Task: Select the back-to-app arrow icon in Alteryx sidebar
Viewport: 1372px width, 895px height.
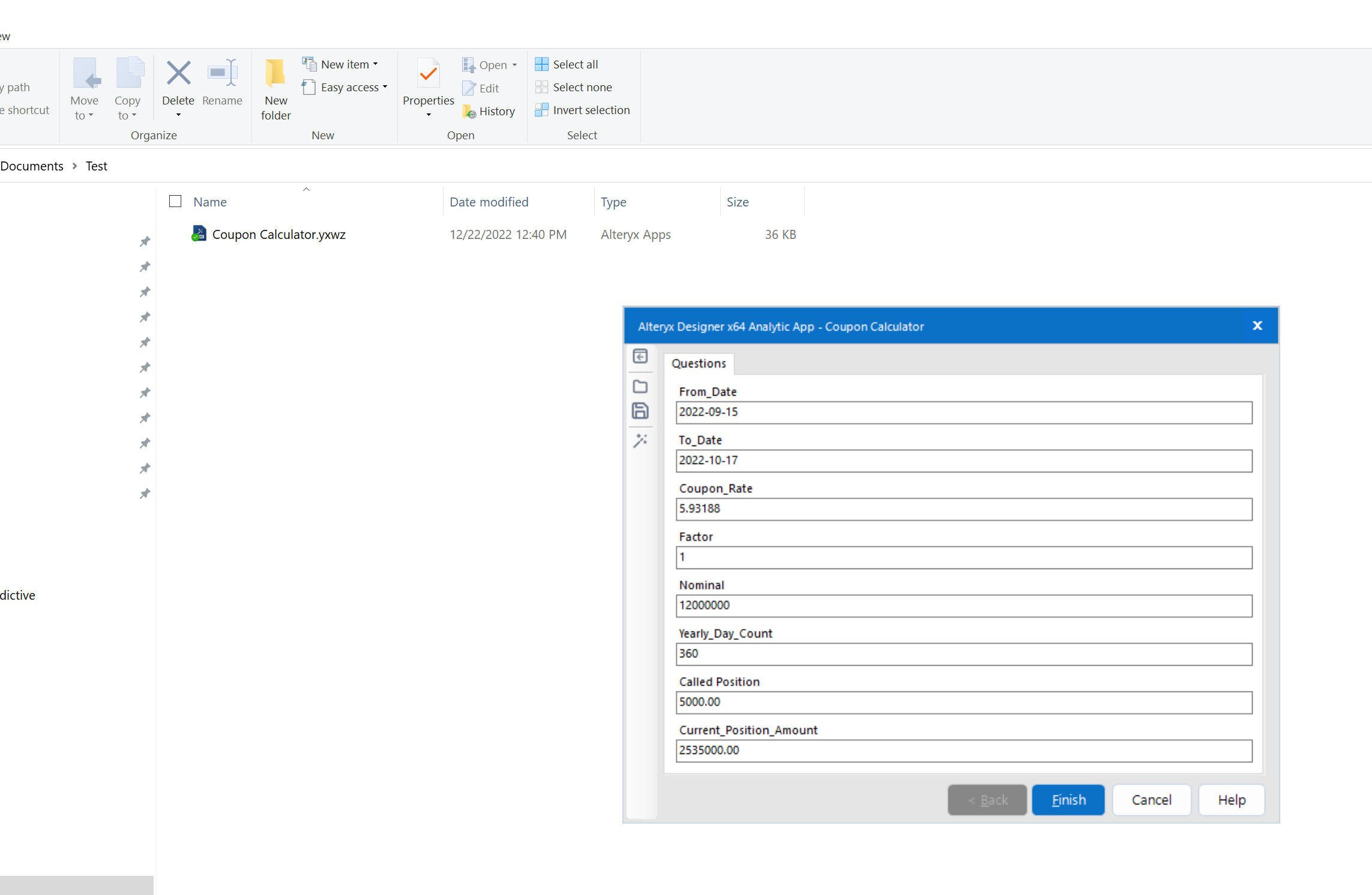Action: pyautogui.click(x=640, y=357)
